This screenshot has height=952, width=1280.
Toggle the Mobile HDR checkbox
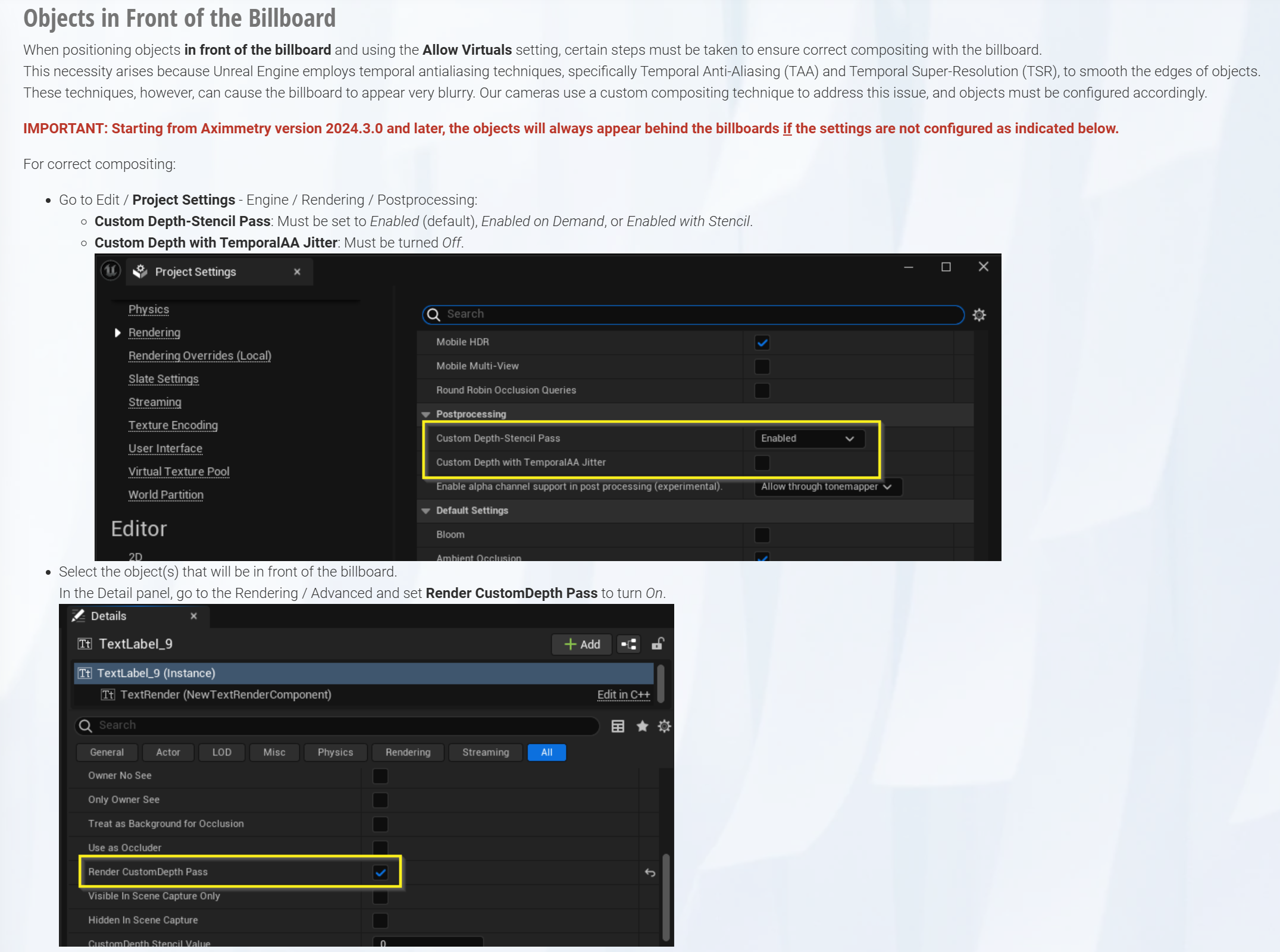762,343
